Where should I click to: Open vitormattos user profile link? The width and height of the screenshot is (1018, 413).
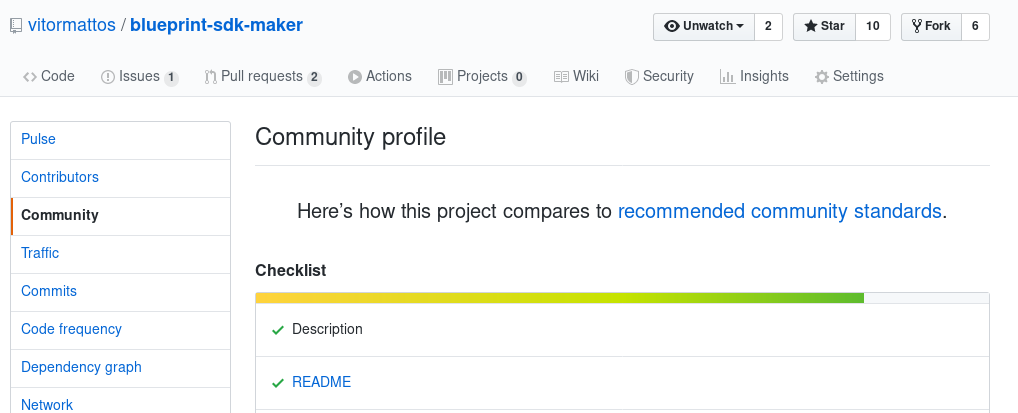coord(72,25)
